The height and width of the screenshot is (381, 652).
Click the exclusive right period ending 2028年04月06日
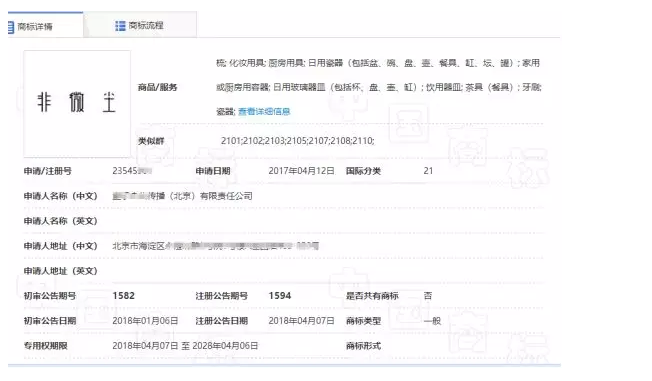185,346
